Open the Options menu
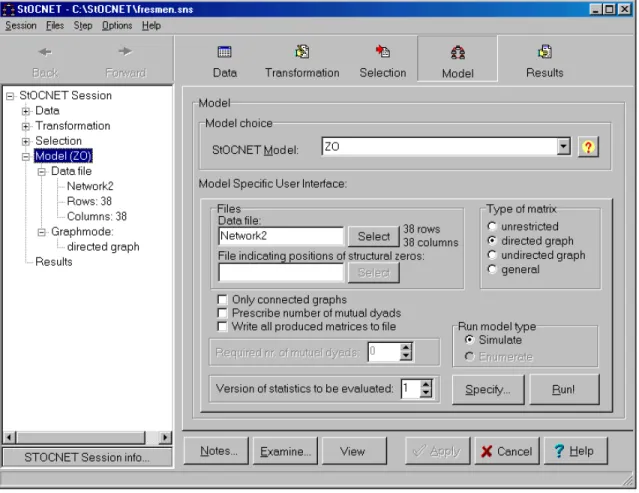This screenshot has height=493, width=639. point(117,26)
